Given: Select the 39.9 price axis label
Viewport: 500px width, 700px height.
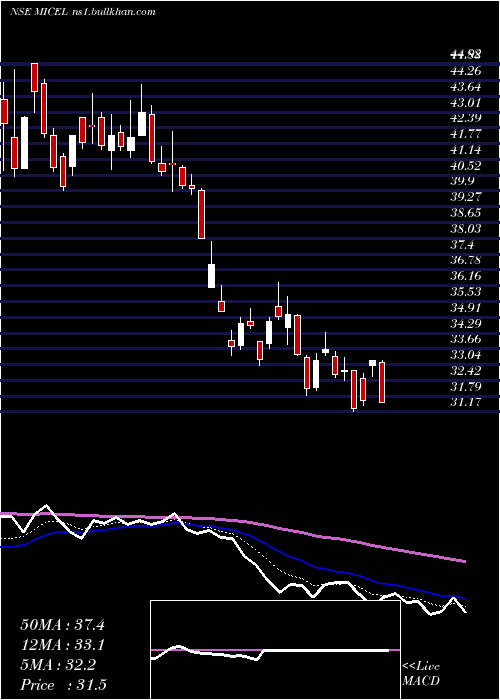Looking at the screenshot, I should pyautogui.click(x=463, y=181).
